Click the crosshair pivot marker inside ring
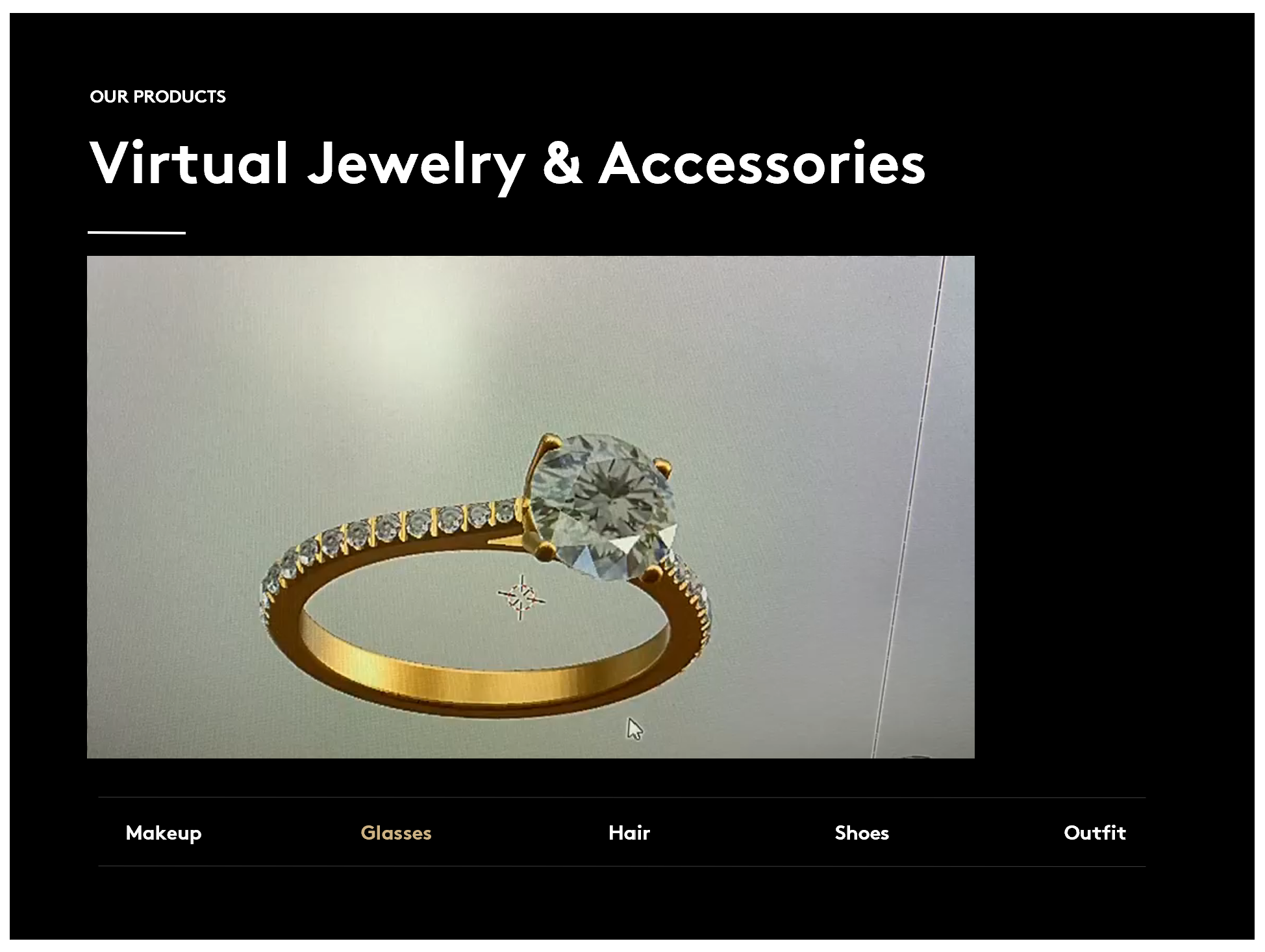Image resolution: width=1265 pixels, height=952 pixels. point(521,596)
